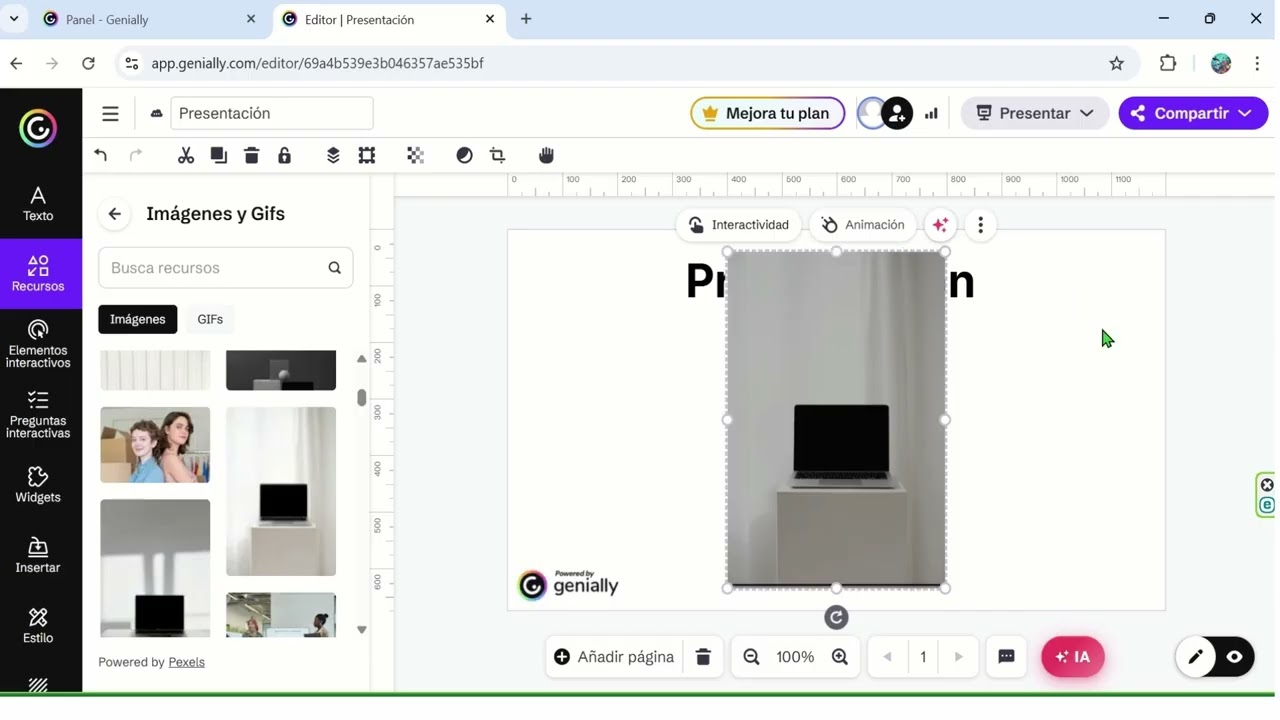Click the Mejora tu plan button
The width and height of the screenshot is (1280, 720).
(x=767, y=114)
